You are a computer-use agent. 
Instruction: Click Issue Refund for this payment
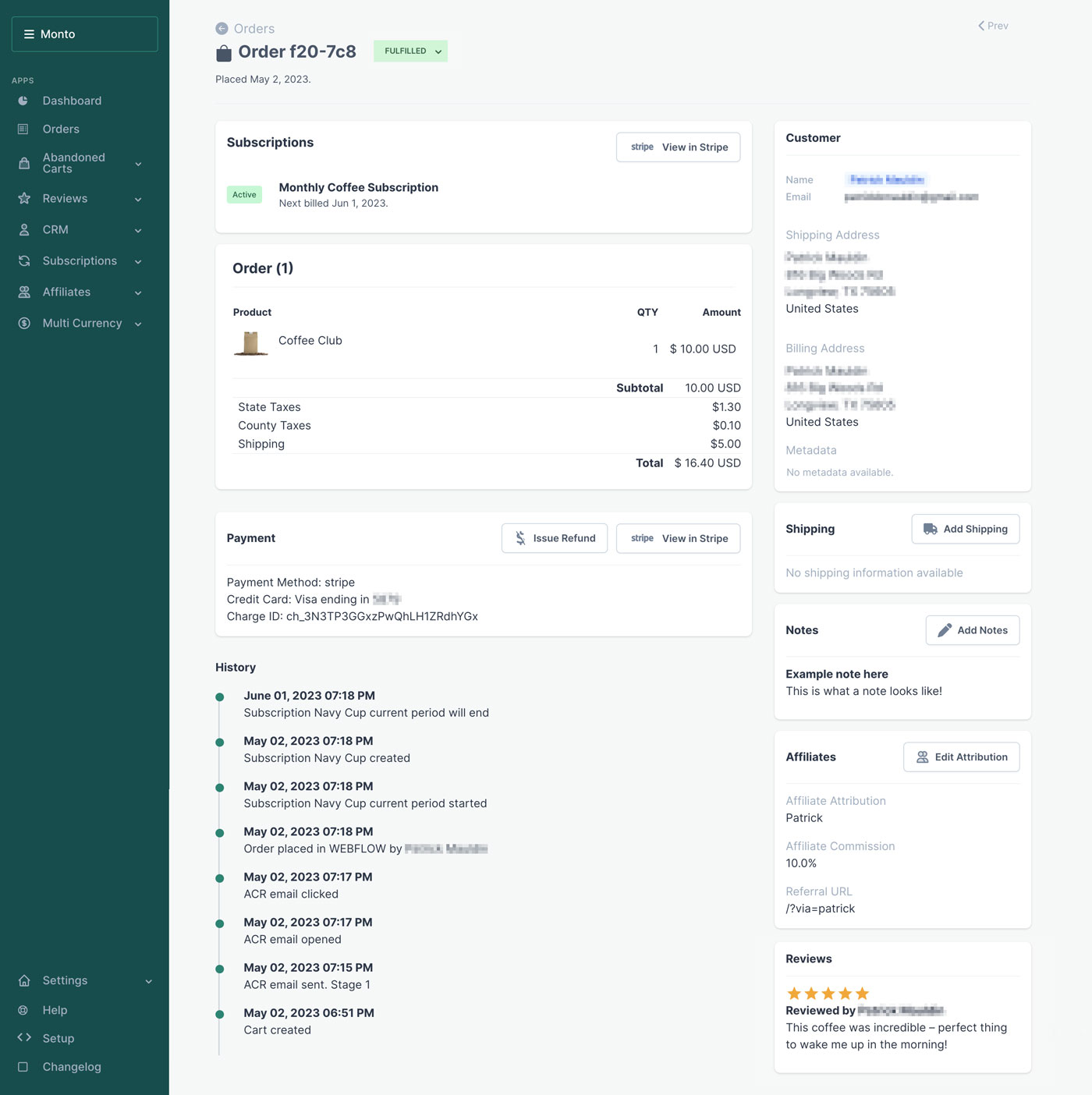(554, 538)
